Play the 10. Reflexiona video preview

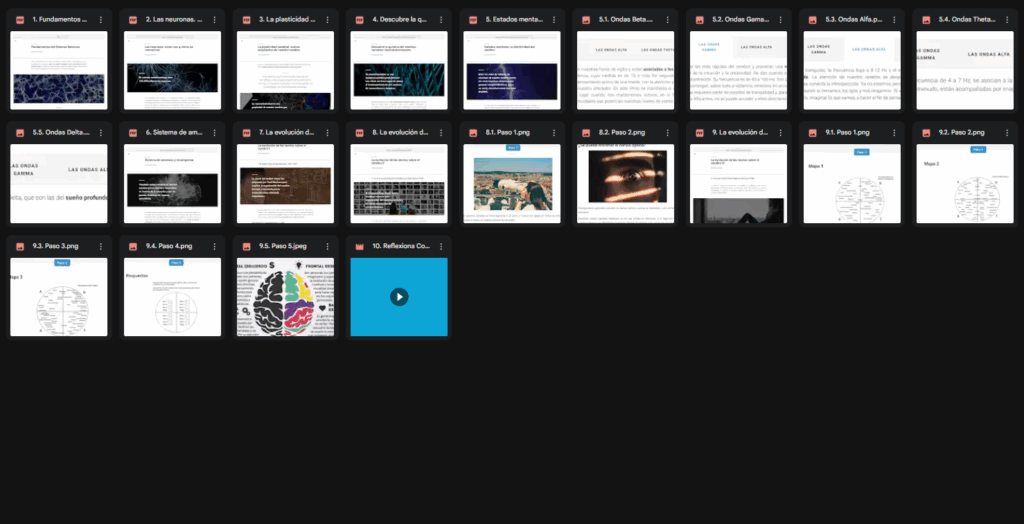(x=399, y=297)
